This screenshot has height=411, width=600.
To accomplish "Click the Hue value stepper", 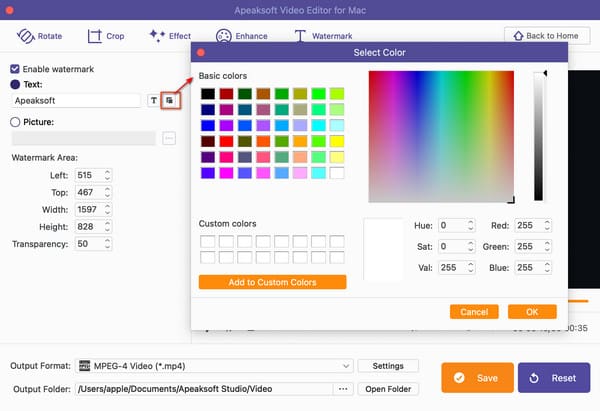I will 471,225.
